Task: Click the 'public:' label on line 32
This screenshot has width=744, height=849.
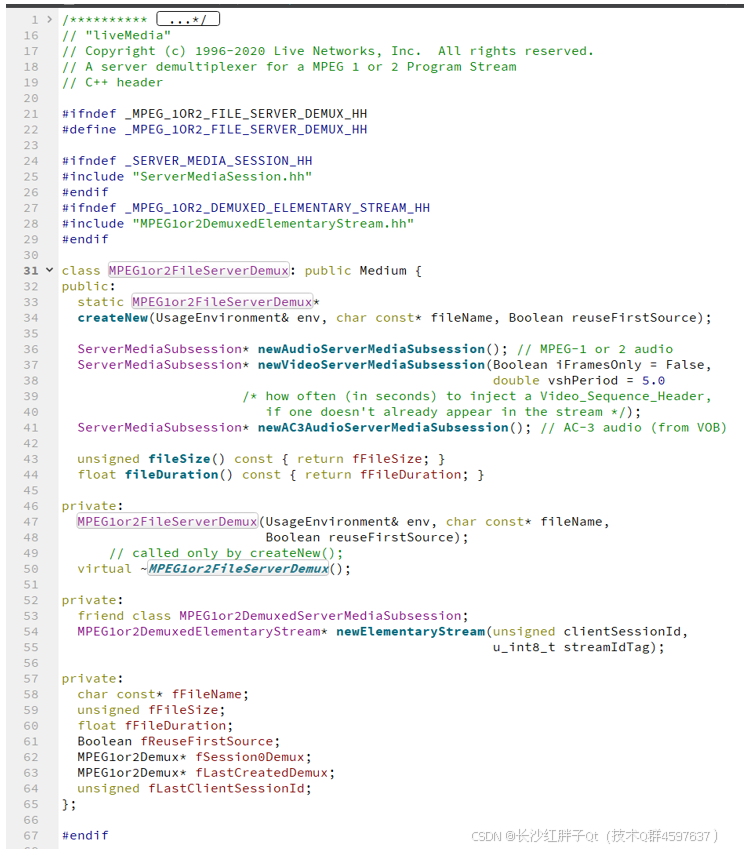Action: point(89,286)
